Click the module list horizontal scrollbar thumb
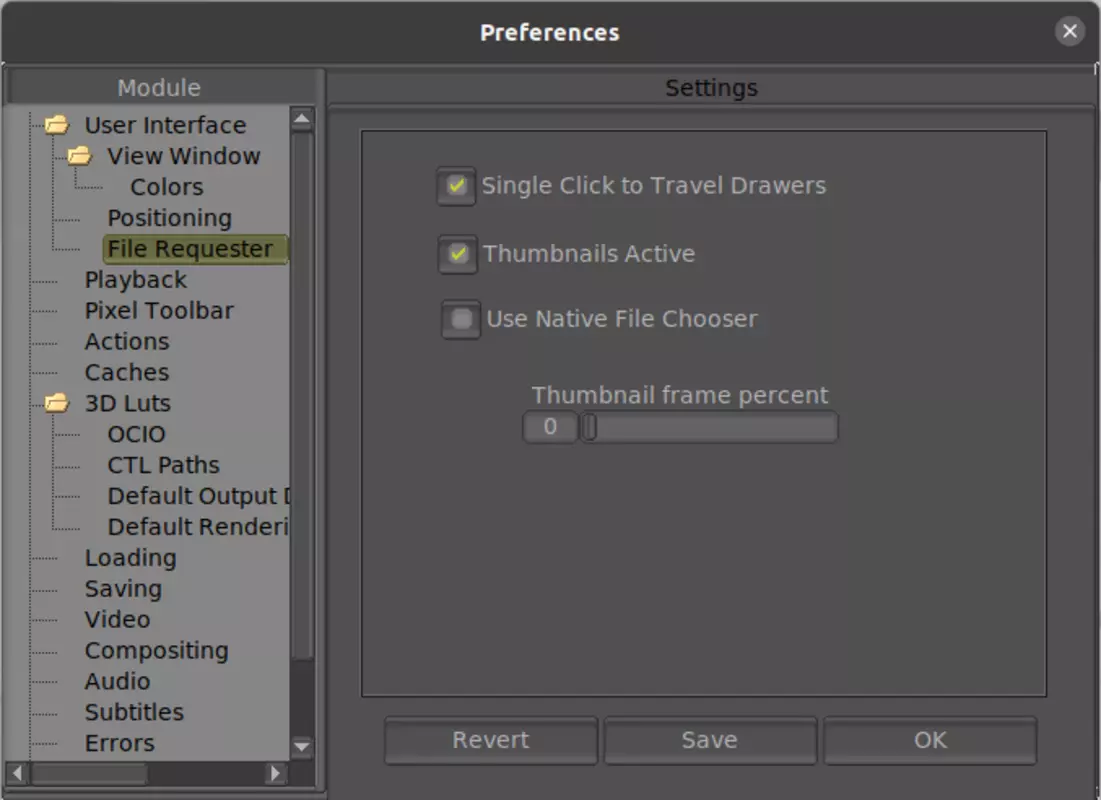The width and height of the screenshot is (1101, 800). 89,773
